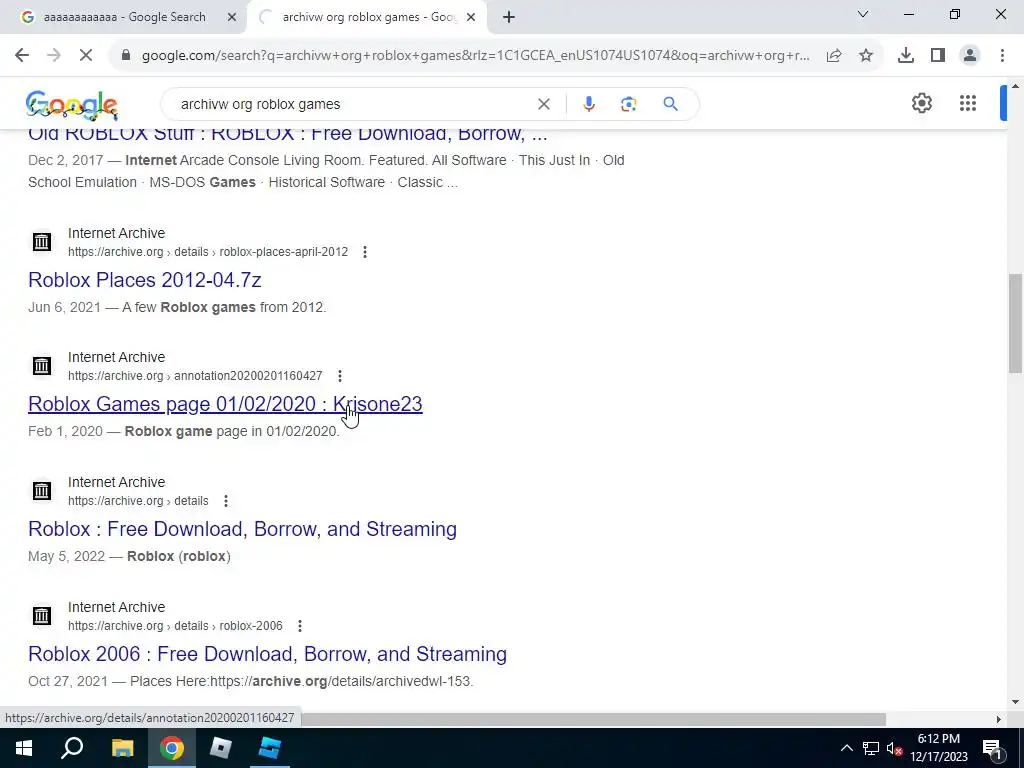The image size is (1024, 768).
Task: Click the horizontal scrollbar thumb
Action: [593, 719]
